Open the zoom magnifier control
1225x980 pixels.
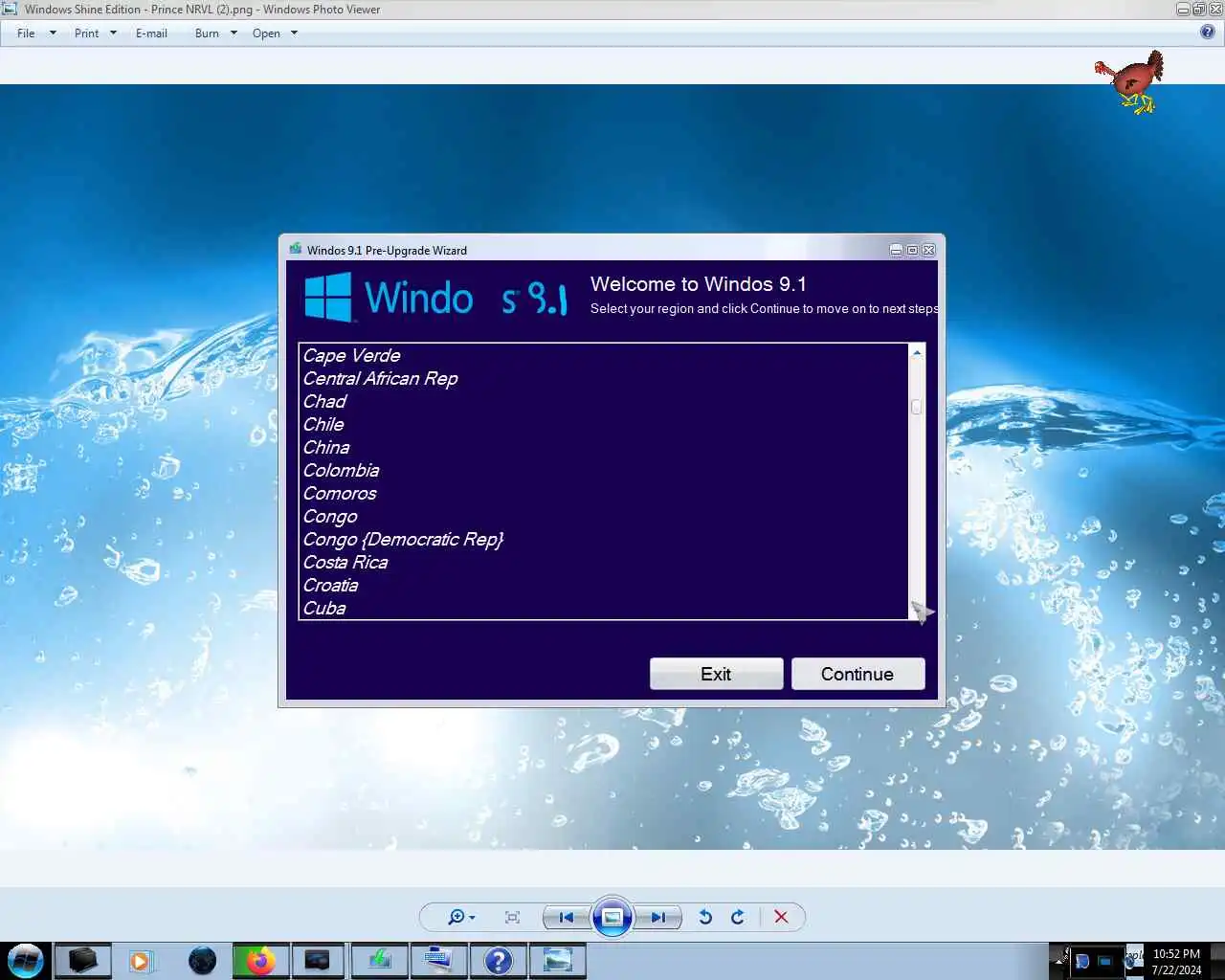point(456,917)
